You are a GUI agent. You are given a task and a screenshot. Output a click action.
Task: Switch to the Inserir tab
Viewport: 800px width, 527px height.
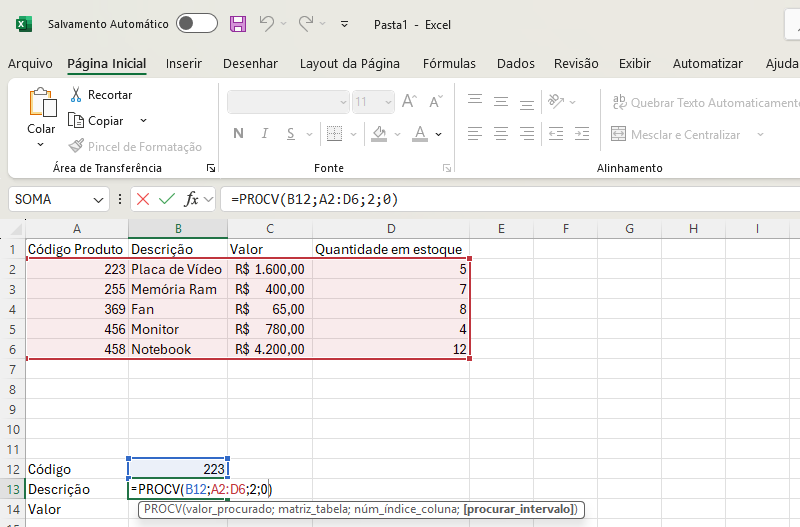[x=184, y=64]
